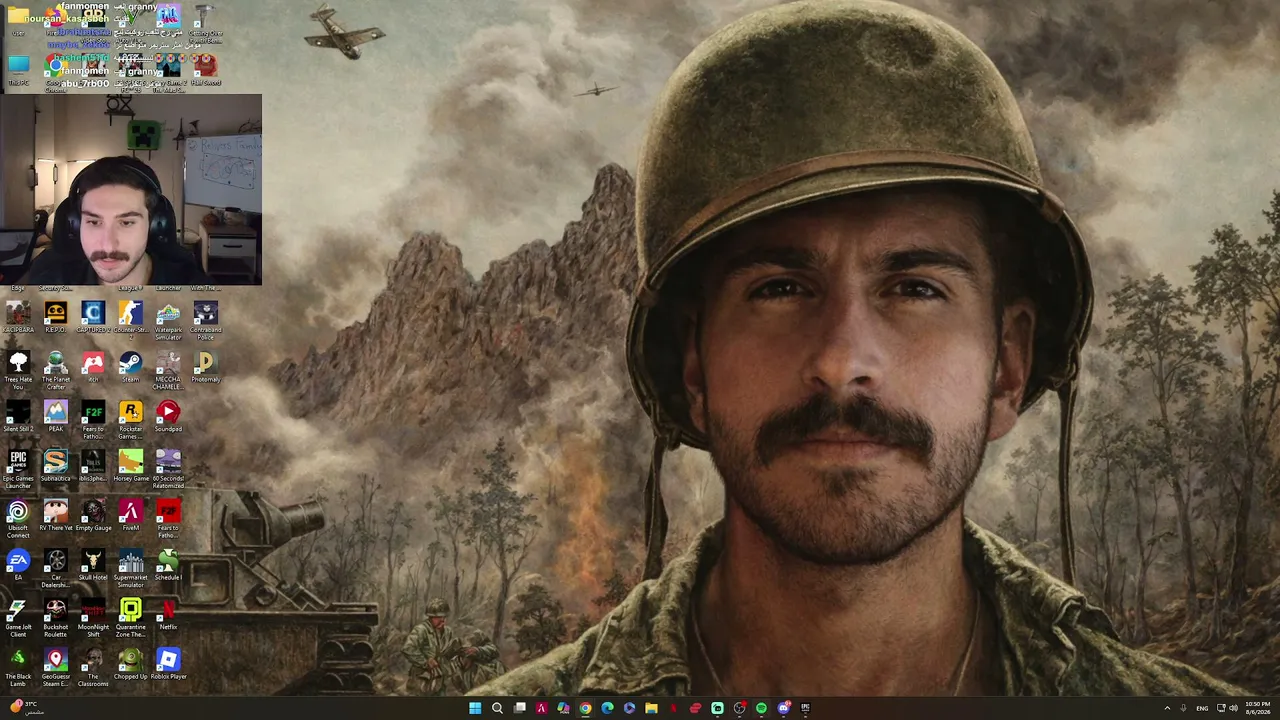The image size is (1280, 720).
Task: Click the Ubisoft Connect desktop icon
Action: click(18, 519)
